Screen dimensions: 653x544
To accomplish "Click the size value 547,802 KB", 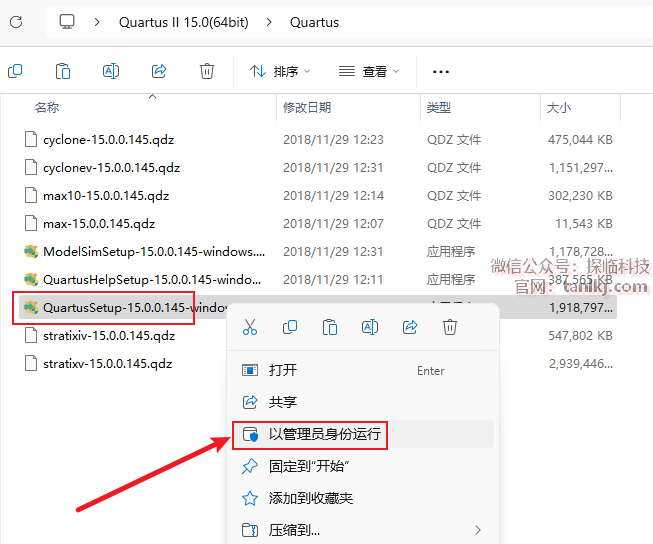I will coord(580,336).
